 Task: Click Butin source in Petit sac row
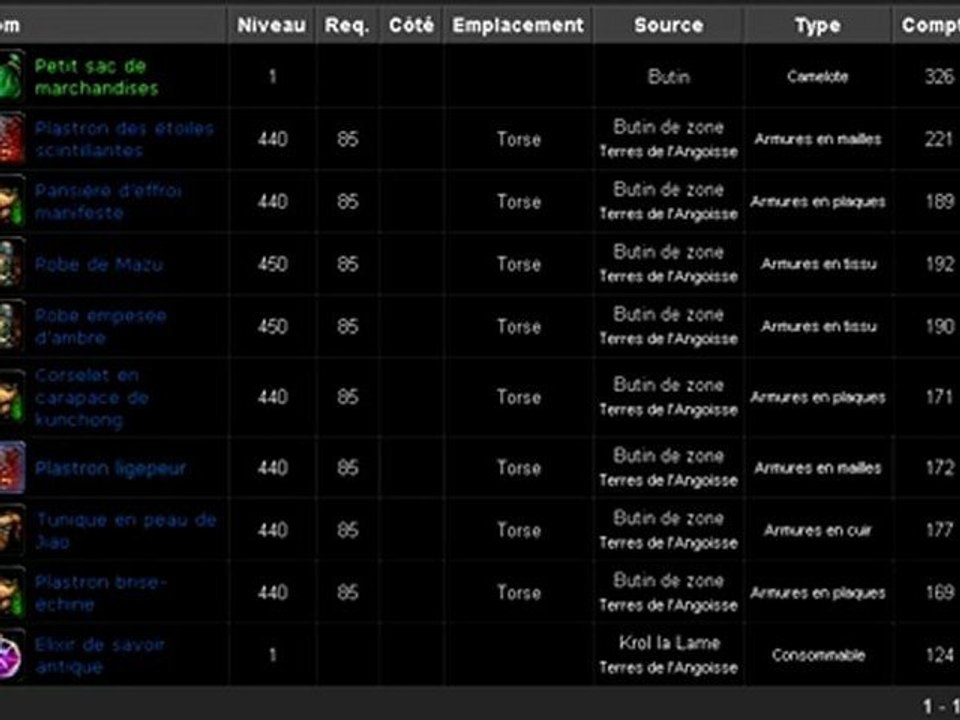pos(669,77)
